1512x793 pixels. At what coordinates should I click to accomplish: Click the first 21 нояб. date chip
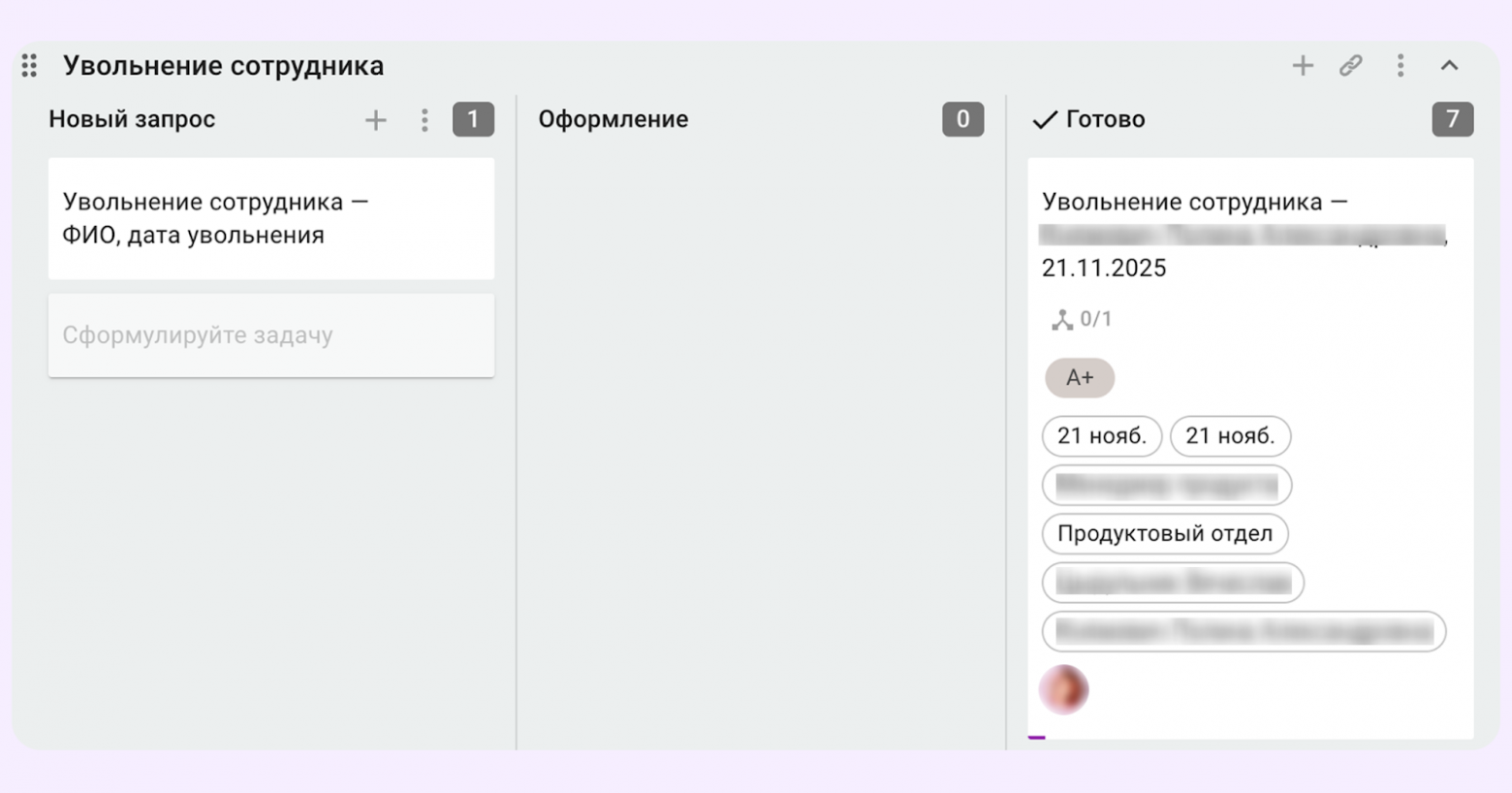point(1101,436)
